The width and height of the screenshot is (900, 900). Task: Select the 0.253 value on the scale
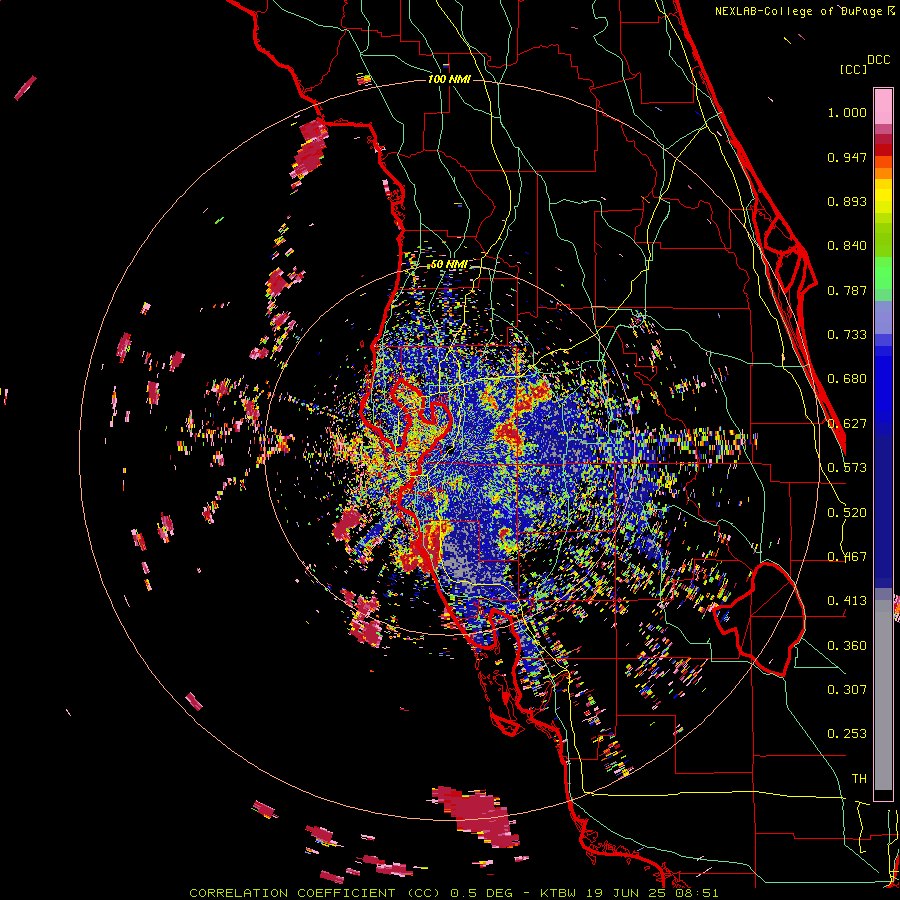coord(847,734)
